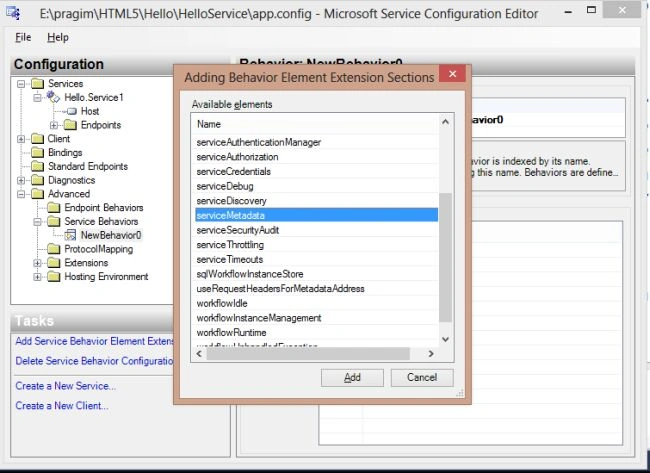Open the Help menu
Screen dimensions: 650x473
58,37
